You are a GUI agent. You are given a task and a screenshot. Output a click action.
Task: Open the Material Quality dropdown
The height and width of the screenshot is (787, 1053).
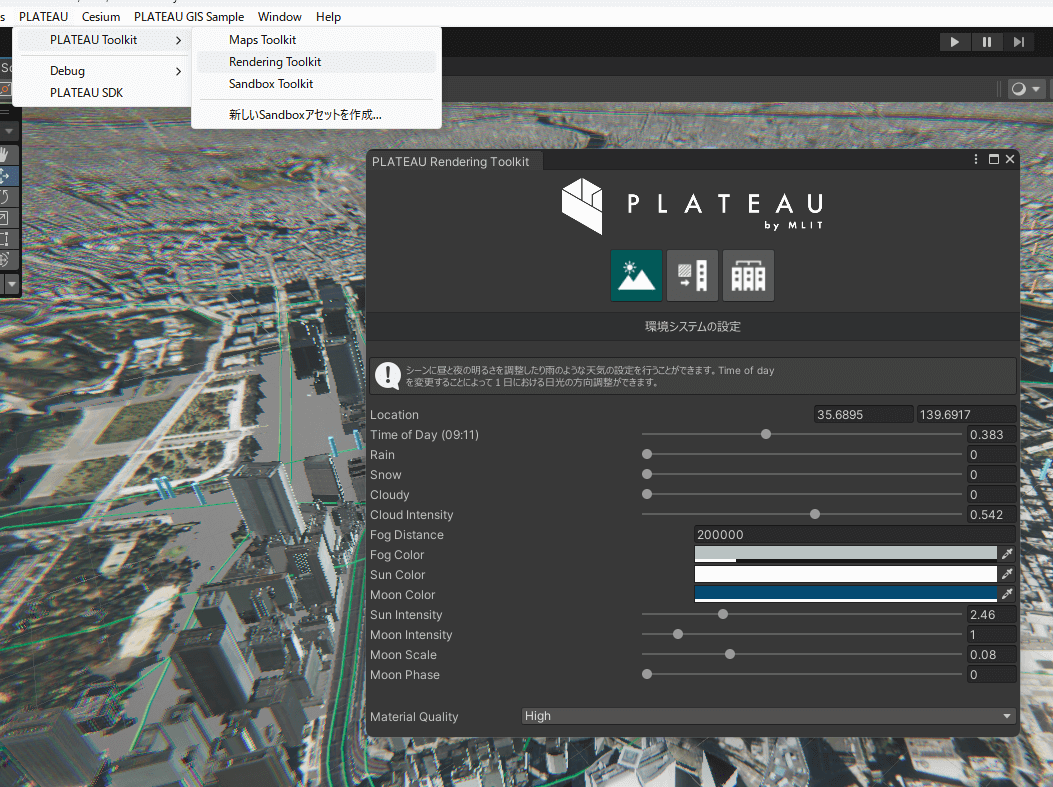pos(768,716)
